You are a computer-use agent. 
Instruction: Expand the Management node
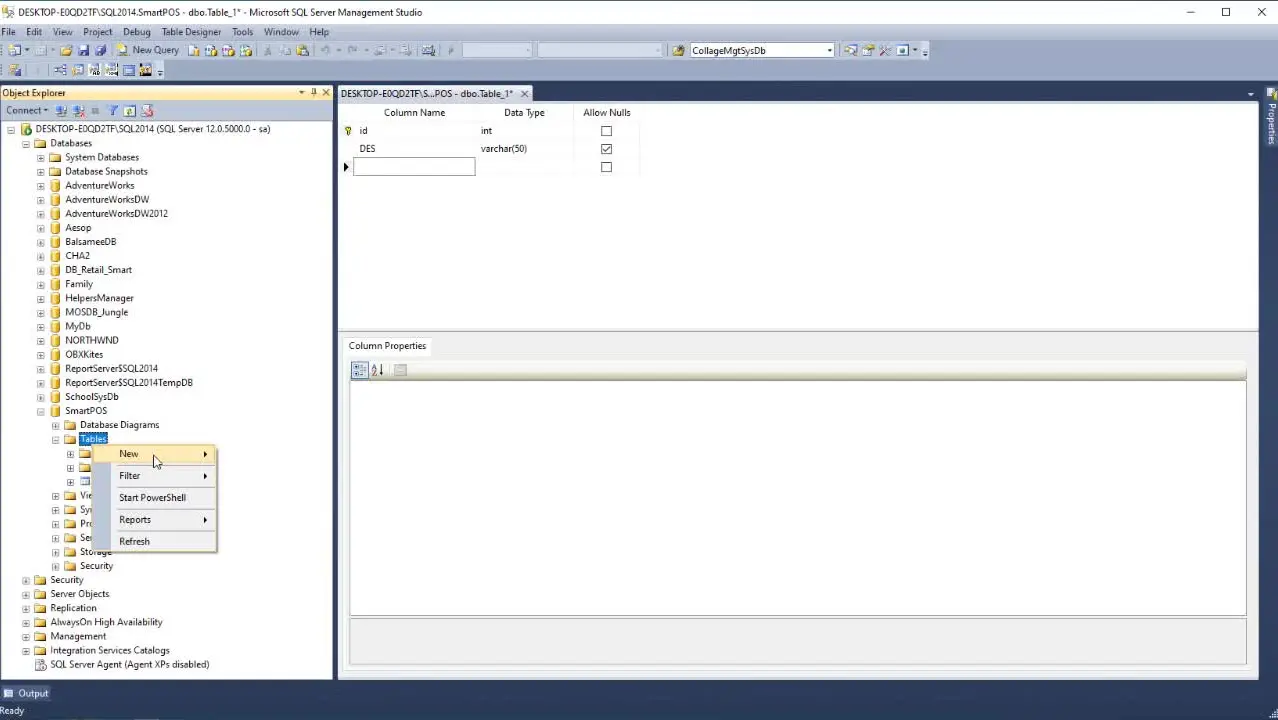click(x=27, y=637)
